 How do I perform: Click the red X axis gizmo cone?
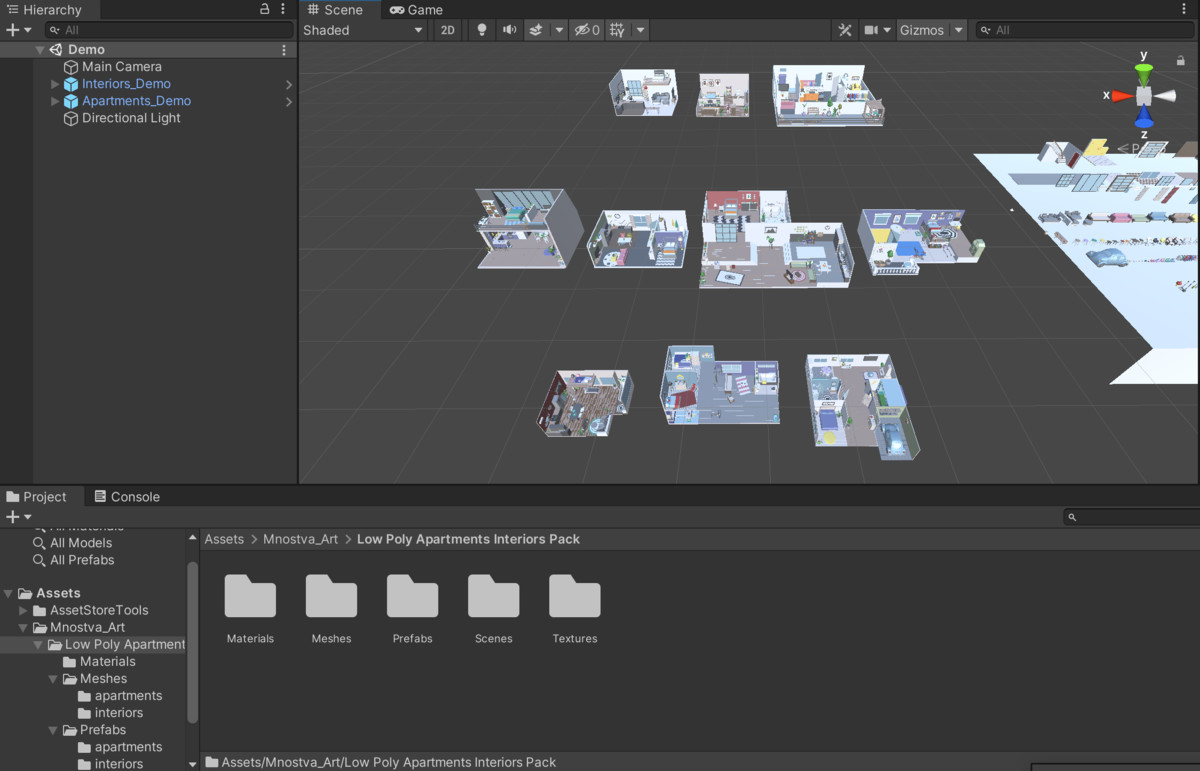pos(1121,96)
